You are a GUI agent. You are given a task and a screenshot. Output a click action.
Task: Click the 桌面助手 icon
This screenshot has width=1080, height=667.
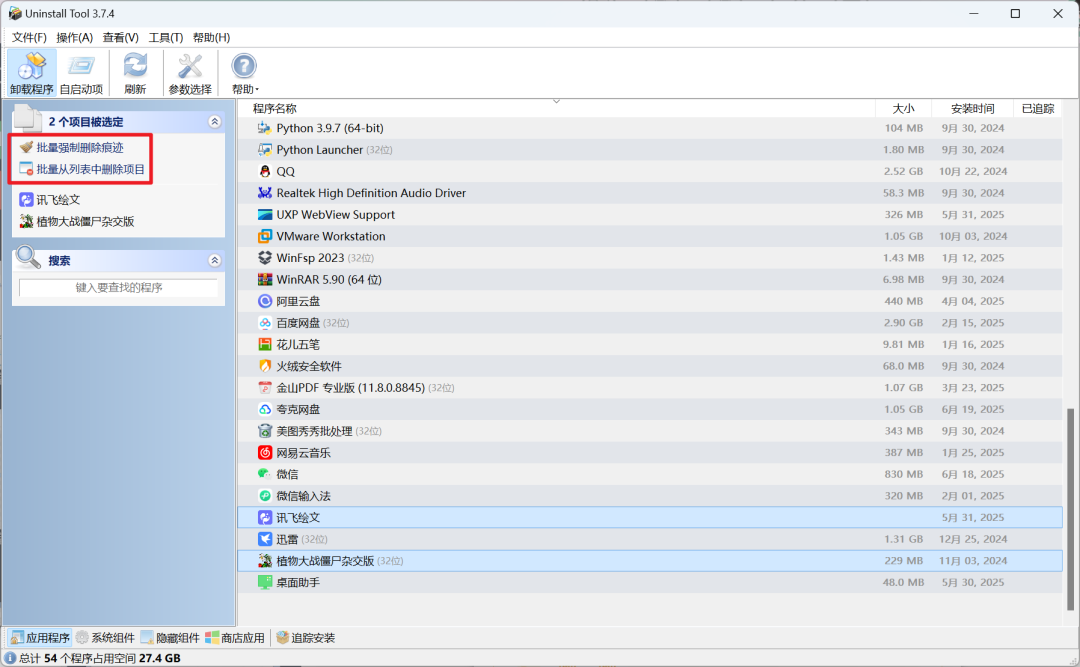pos(264,582)
